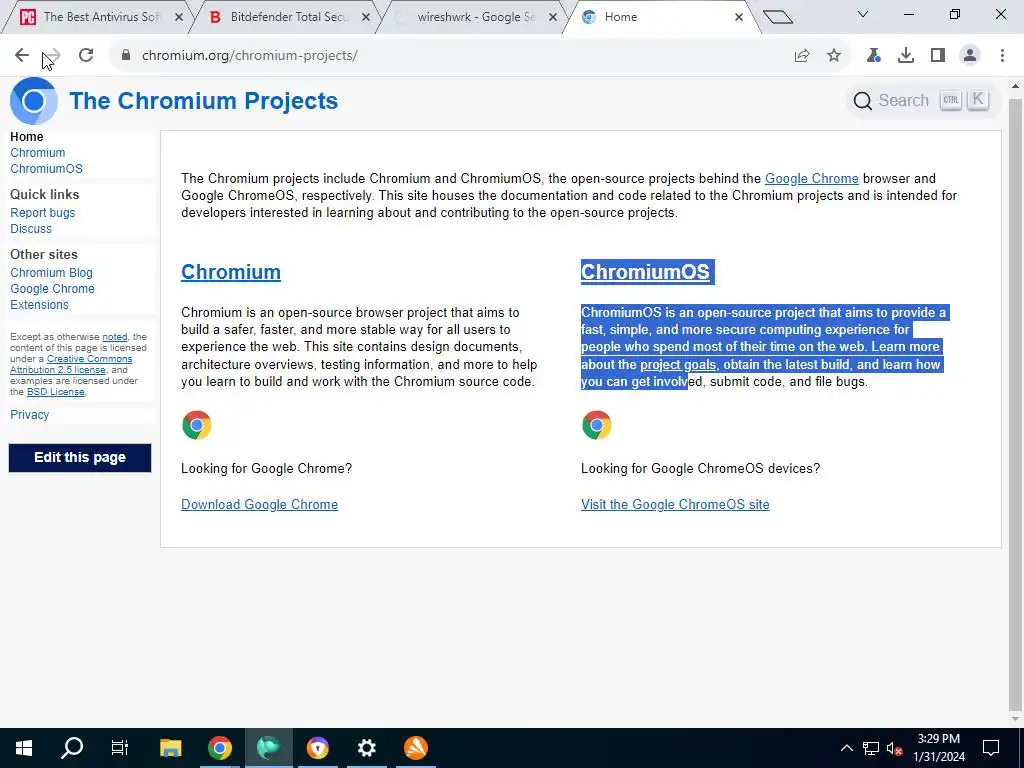Open the ChromiumOS heading link
The width and height of the screenshot is (1024, 768).
tap(645, 272)
